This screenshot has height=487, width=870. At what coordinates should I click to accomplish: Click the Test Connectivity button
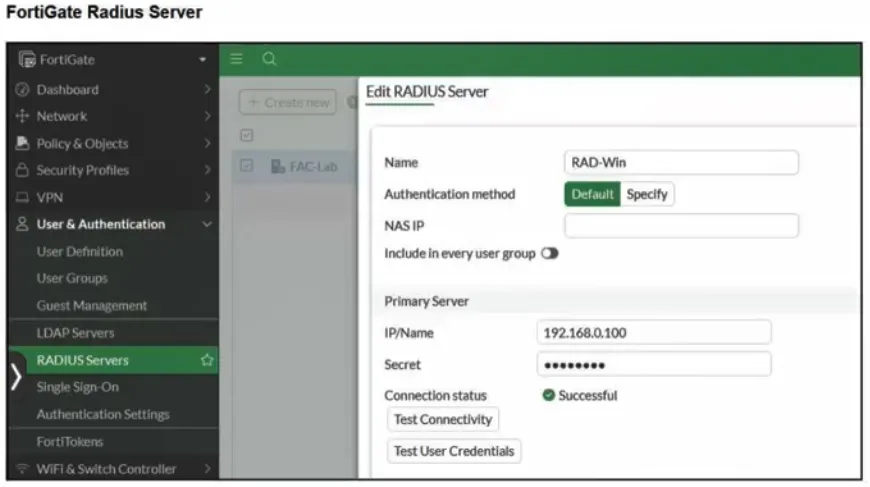tap(443, 419)
